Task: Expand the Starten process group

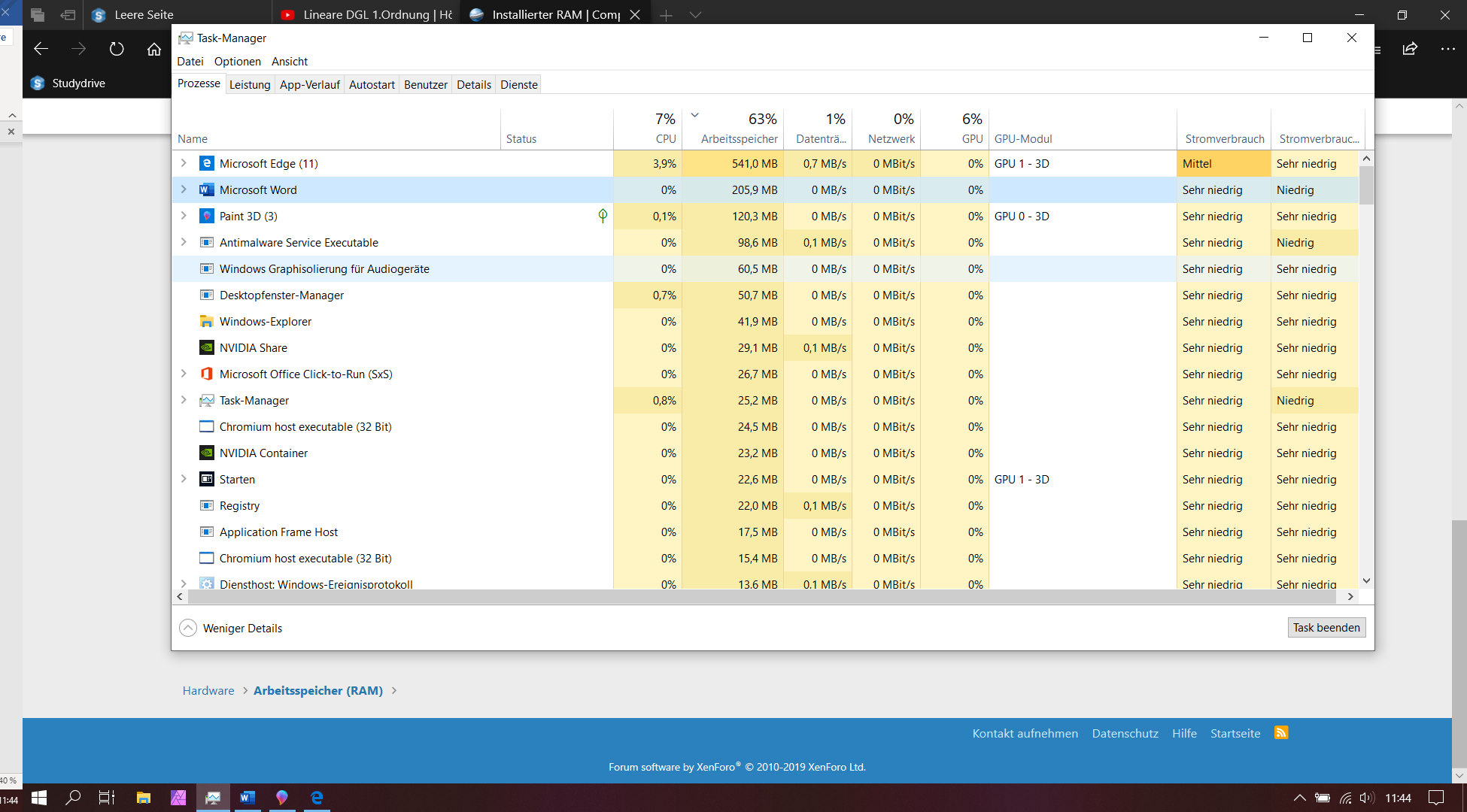Action: tap(184, 479)
